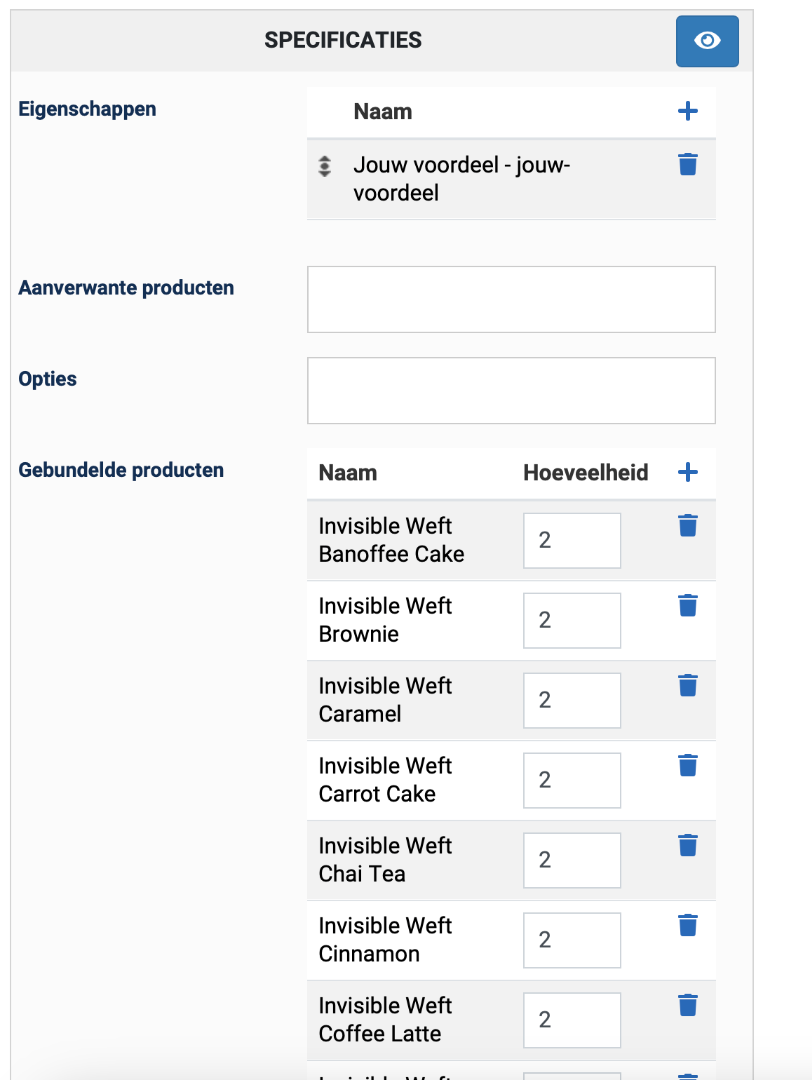Click the Invisible Weft Chai Tea name
Viewport: 812px width, 1080px height.
pyautogui.click(x=385, y=860)
